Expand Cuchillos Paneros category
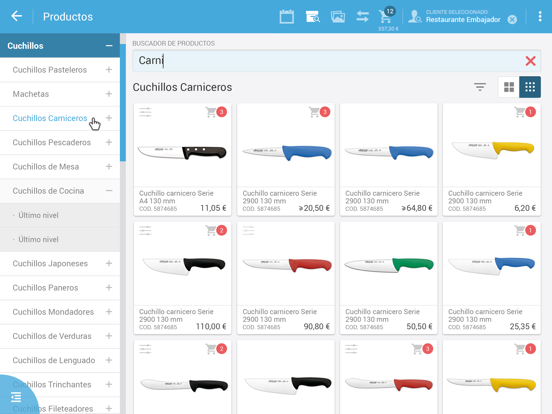This screenshot has height=414, width=552. (x=109, y=288)
